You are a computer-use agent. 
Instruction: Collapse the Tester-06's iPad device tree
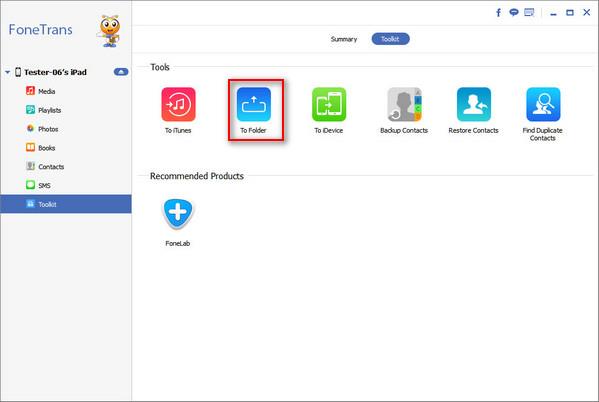(7, 72)
